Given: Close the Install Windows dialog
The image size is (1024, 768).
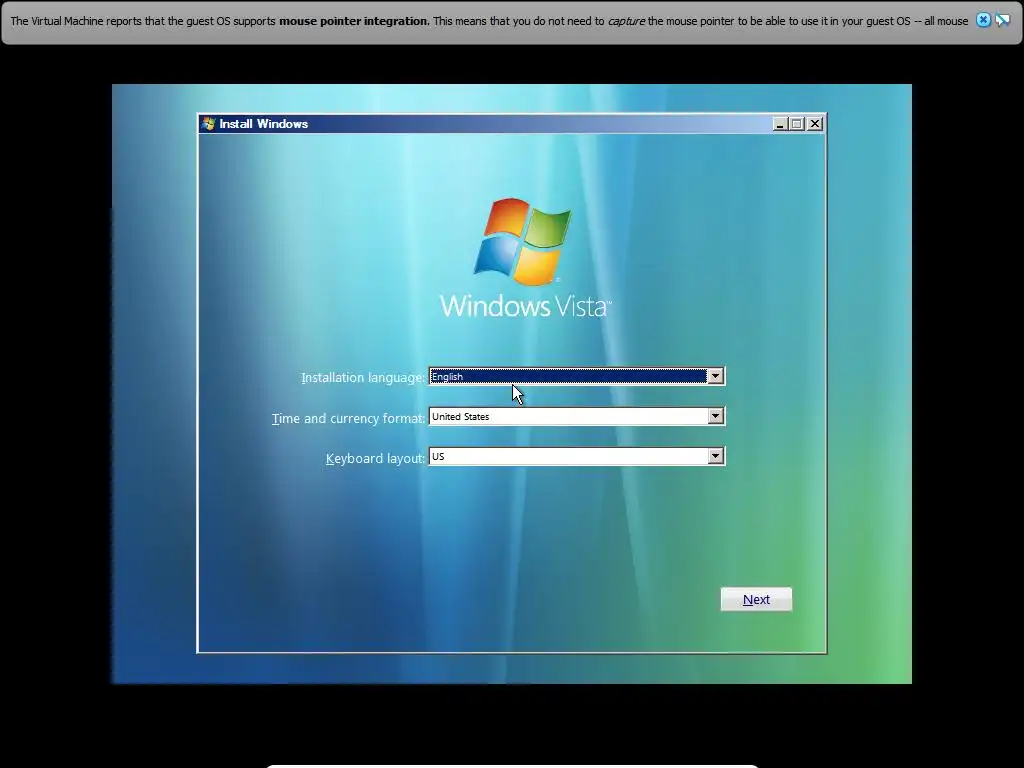Looking at the screenshot, I should [814, 123].
